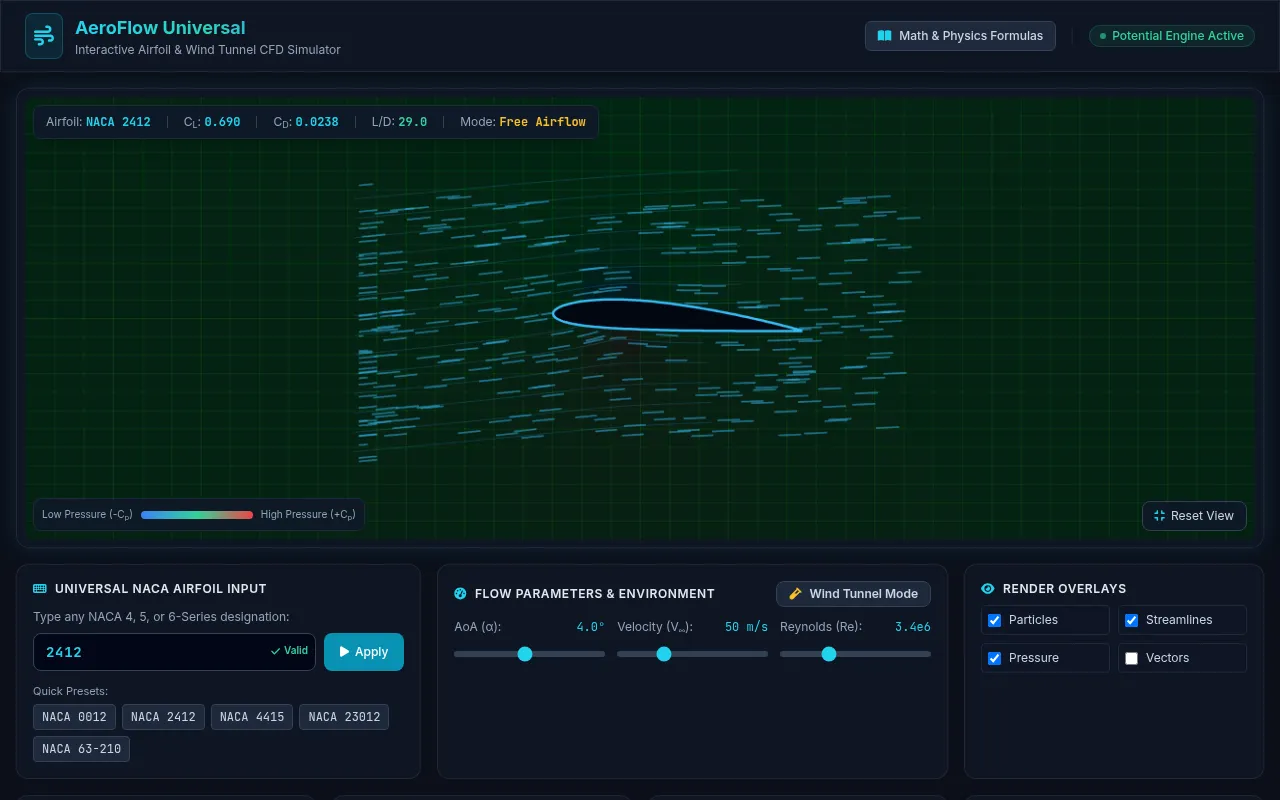Click the Airfoil NACA 2412 readout
Viewport: 1280px width, 800px height.
[x=98, y=122]
